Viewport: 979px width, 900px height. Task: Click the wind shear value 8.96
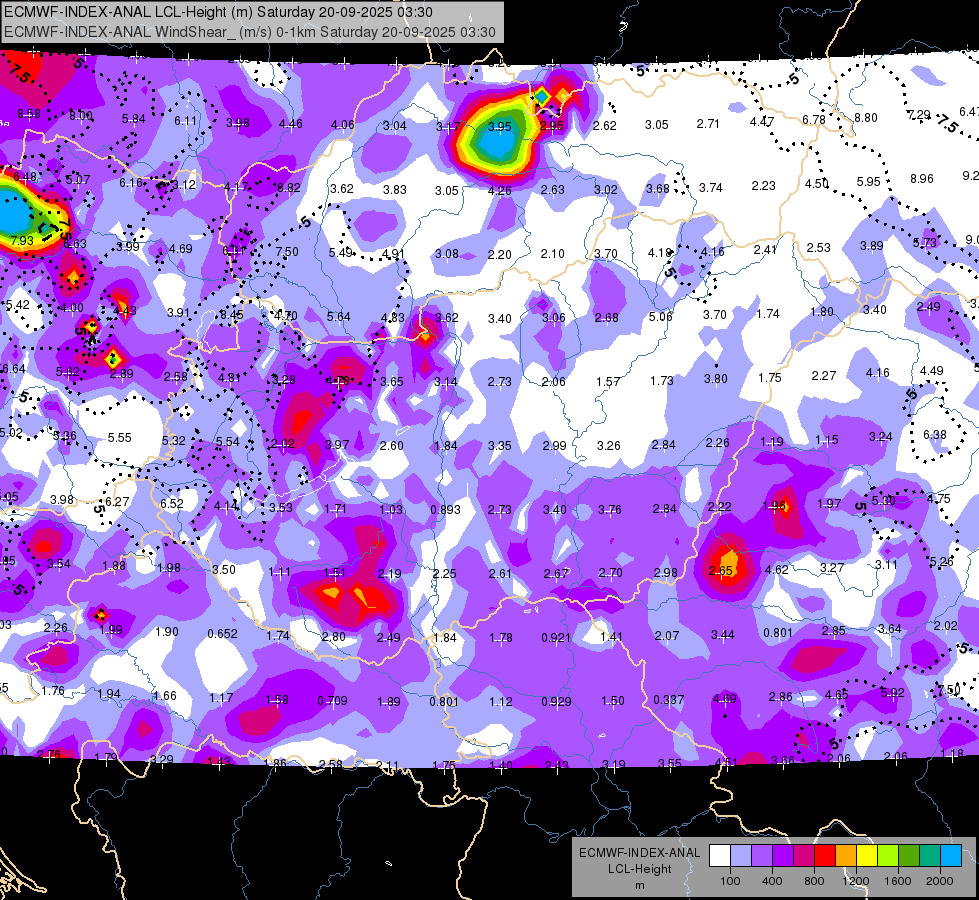click(922, 179)
